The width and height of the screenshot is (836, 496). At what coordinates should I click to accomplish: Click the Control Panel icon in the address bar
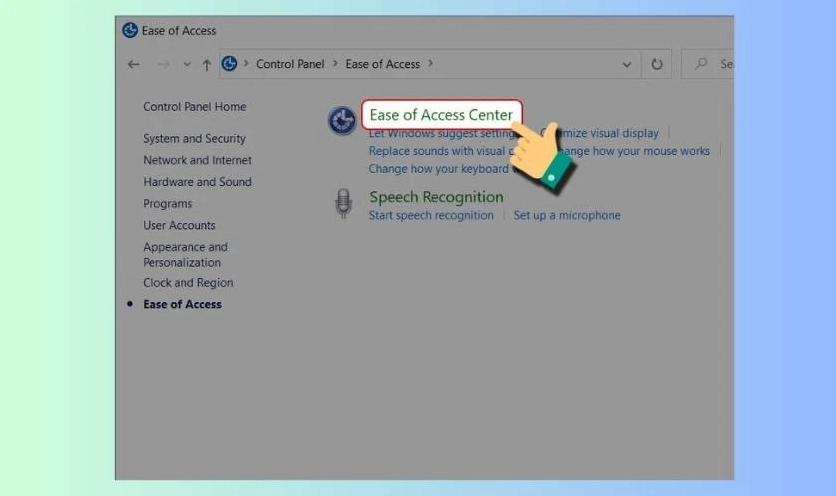(x=229, y=63)
